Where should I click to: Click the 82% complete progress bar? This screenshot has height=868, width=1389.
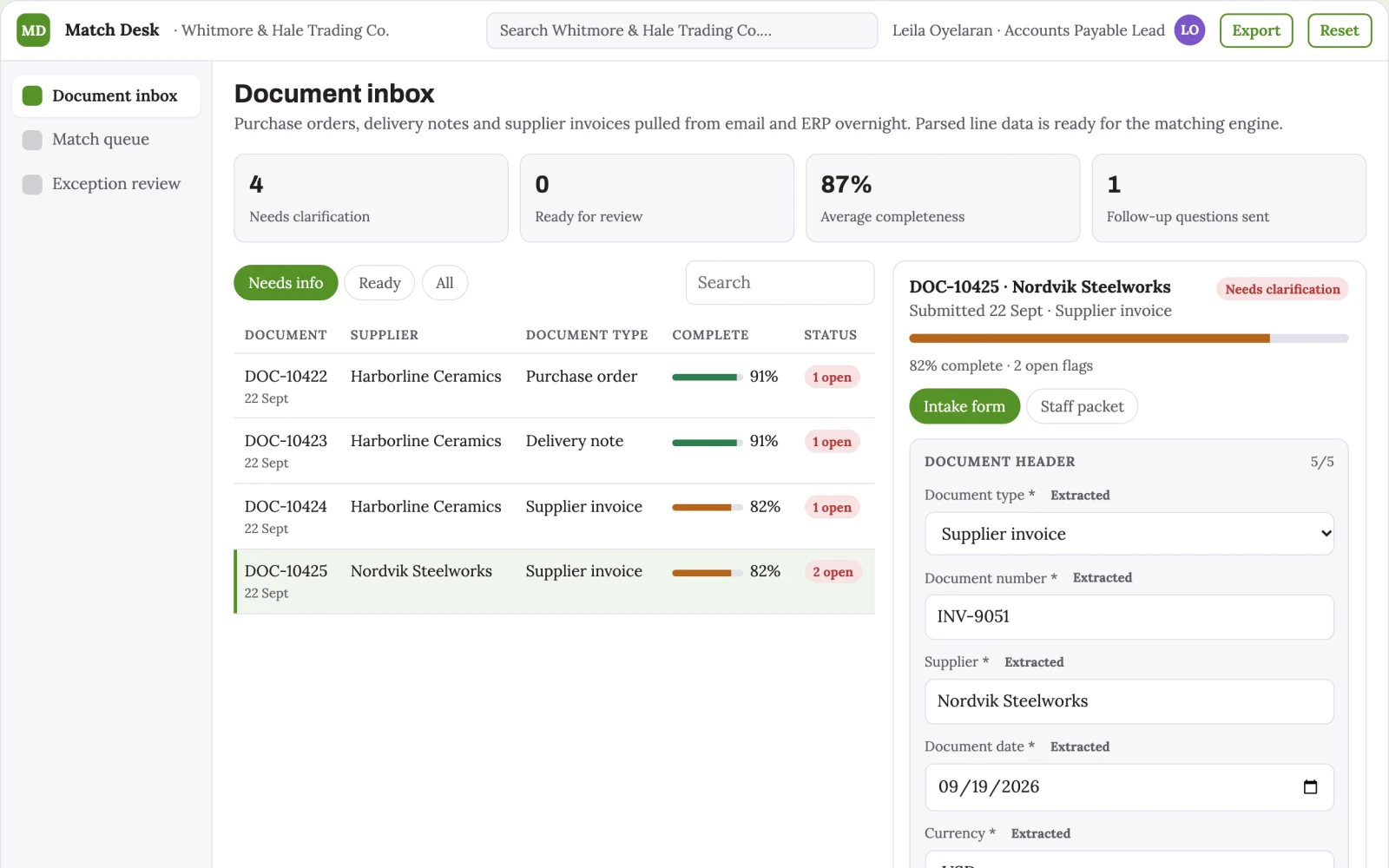point(1129,339)
